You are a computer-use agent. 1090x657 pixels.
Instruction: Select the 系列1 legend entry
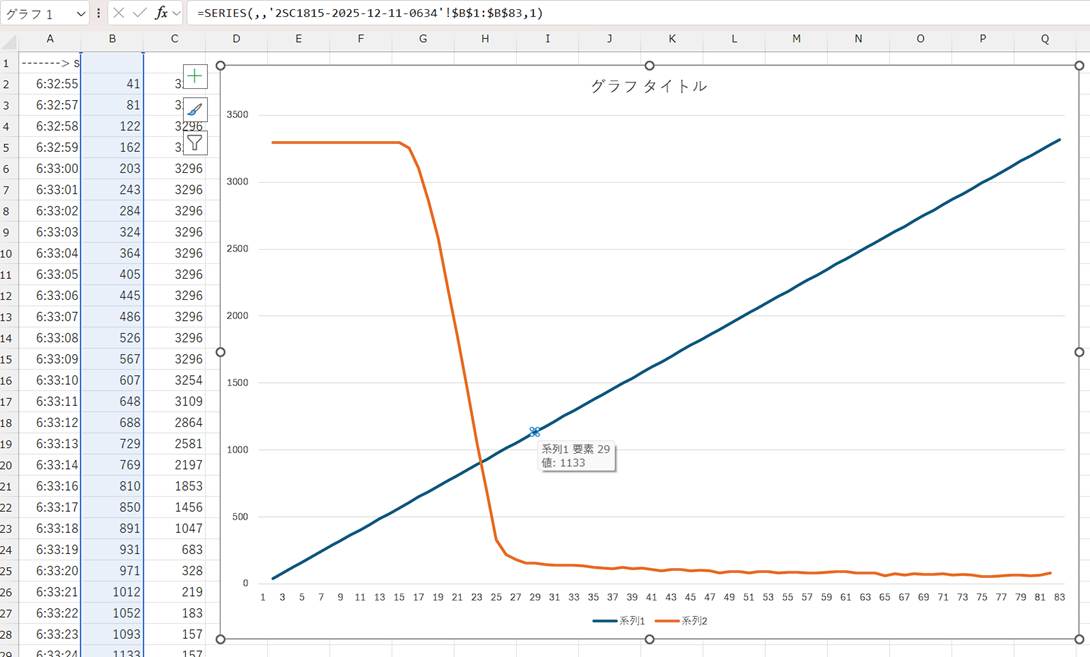coord(620,621)
